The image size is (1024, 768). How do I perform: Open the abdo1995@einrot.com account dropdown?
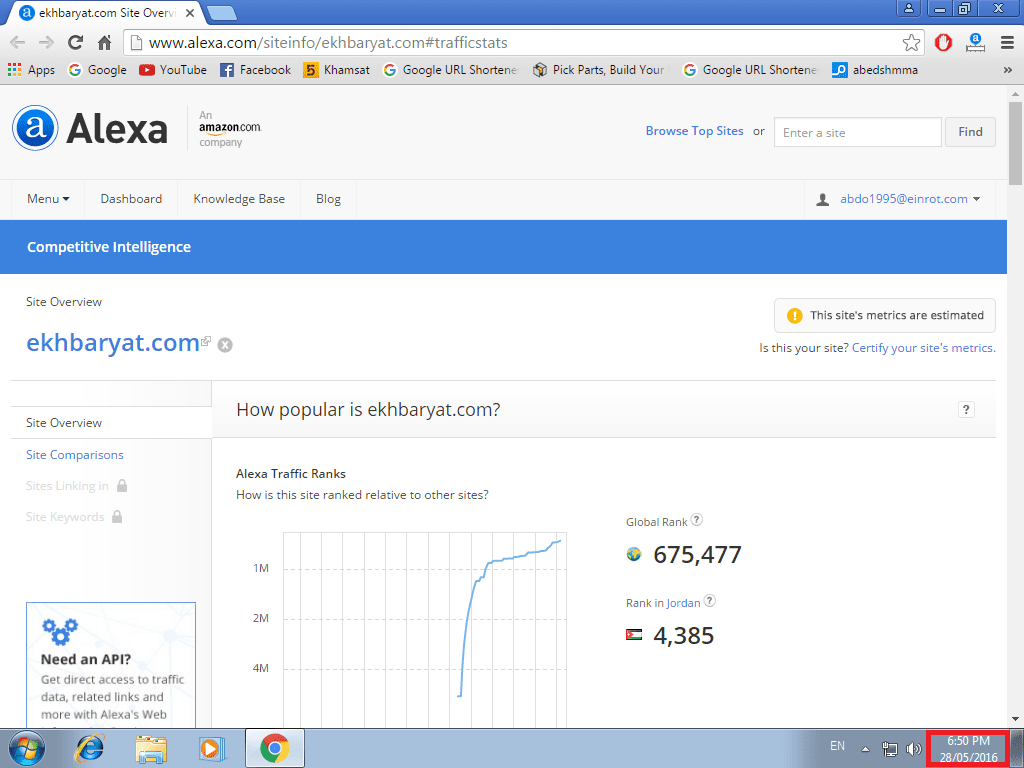[899, 199]
